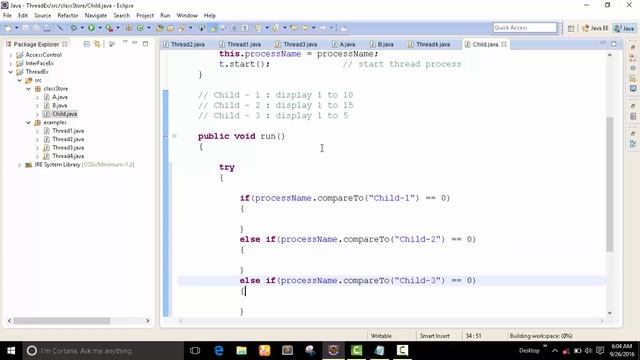Open the Navigate menu

96,16
